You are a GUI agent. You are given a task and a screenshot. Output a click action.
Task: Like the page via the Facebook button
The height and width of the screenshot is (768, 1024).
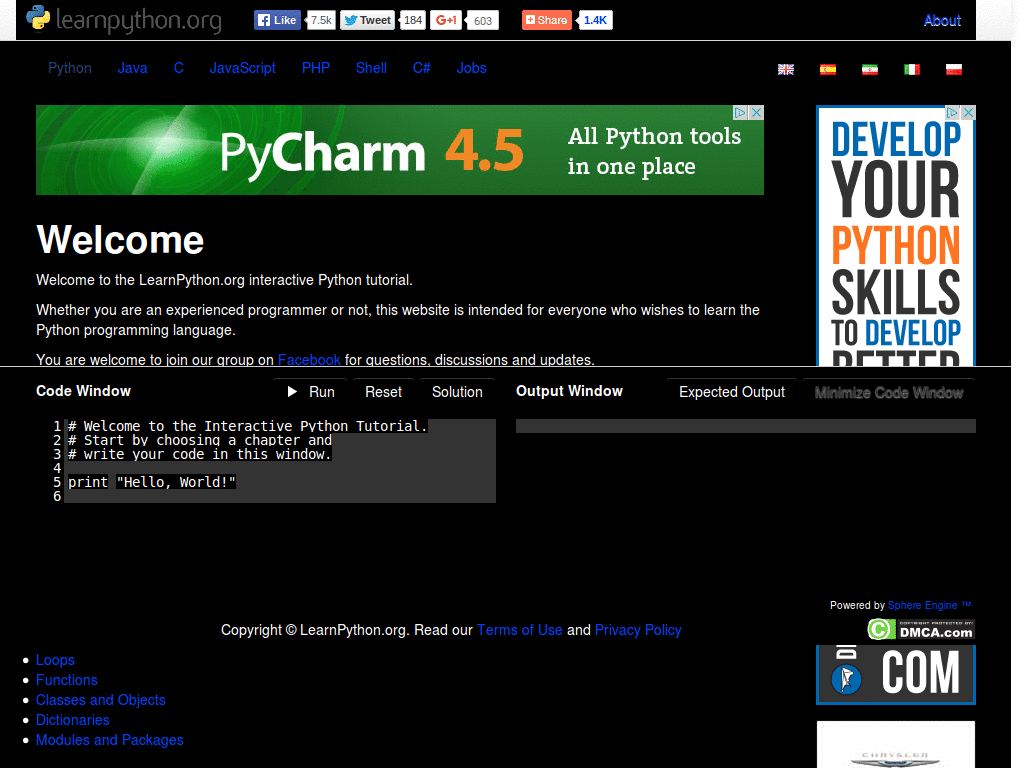(277, 19)
